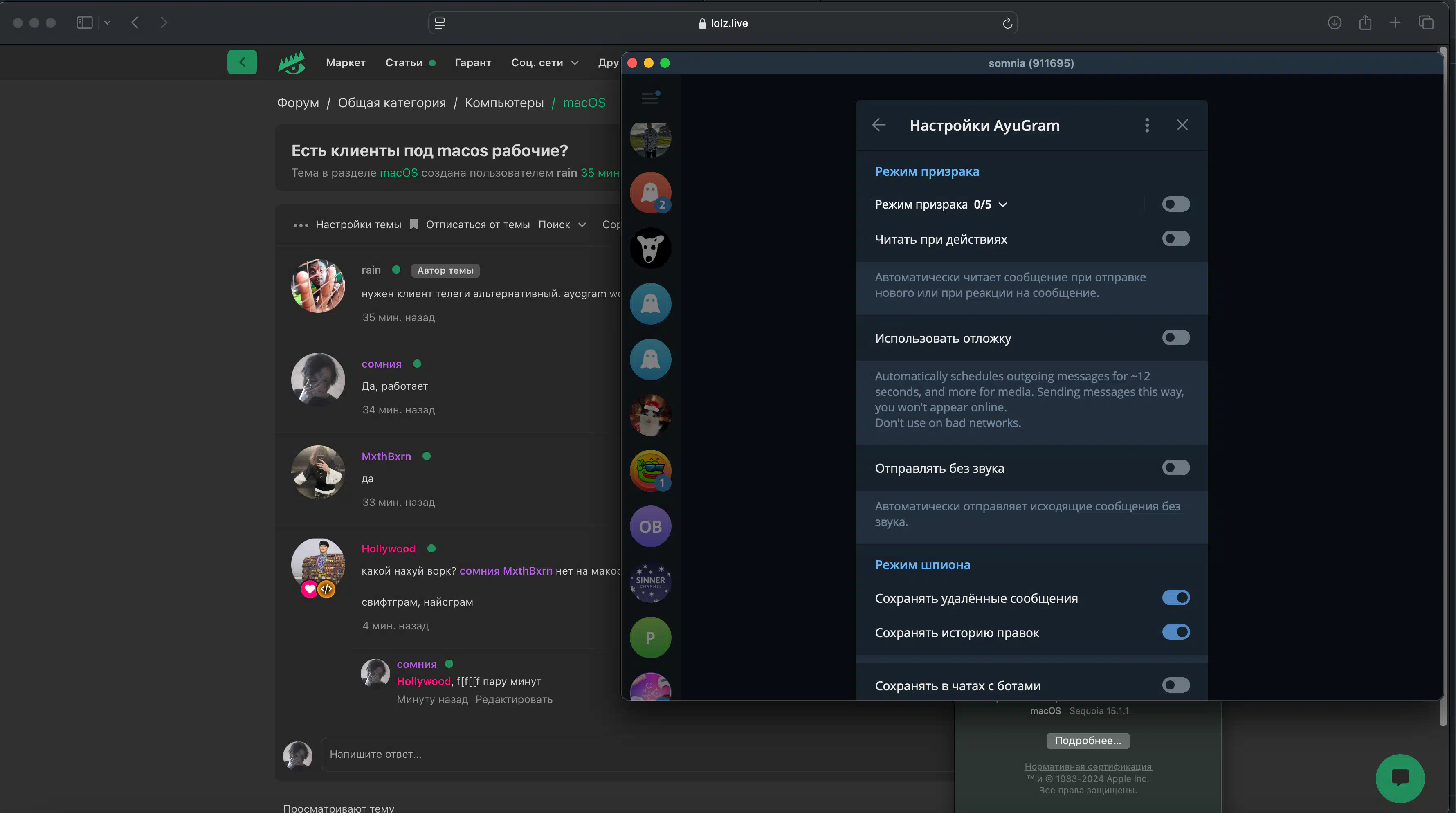
Task: Open Маркет in forum navigation
Action: click(x=345, y=63)
